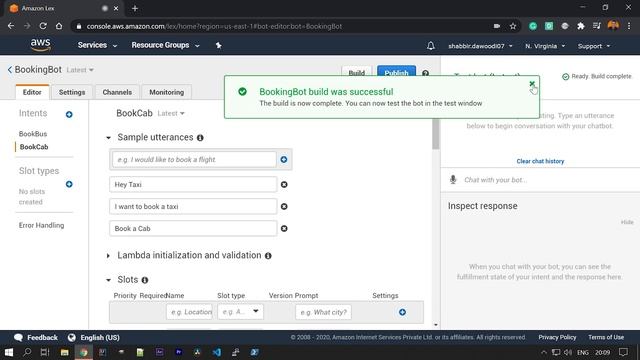The width and height of the screenshot is (640, 360).
Task: Open Error Handling section
Action: pos(41,225)
